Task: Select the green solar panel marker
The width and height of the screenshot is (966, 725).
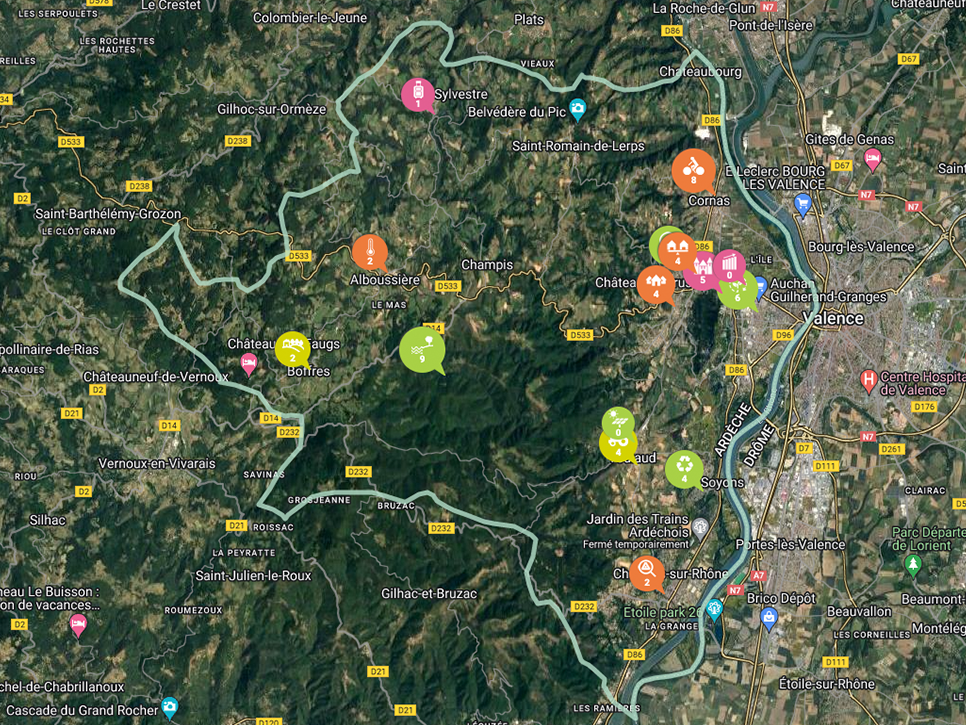Action: point(618,423)
